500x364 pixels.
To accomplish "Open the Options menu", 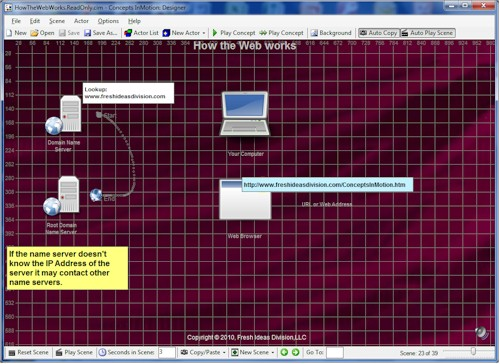I will 108,21.
